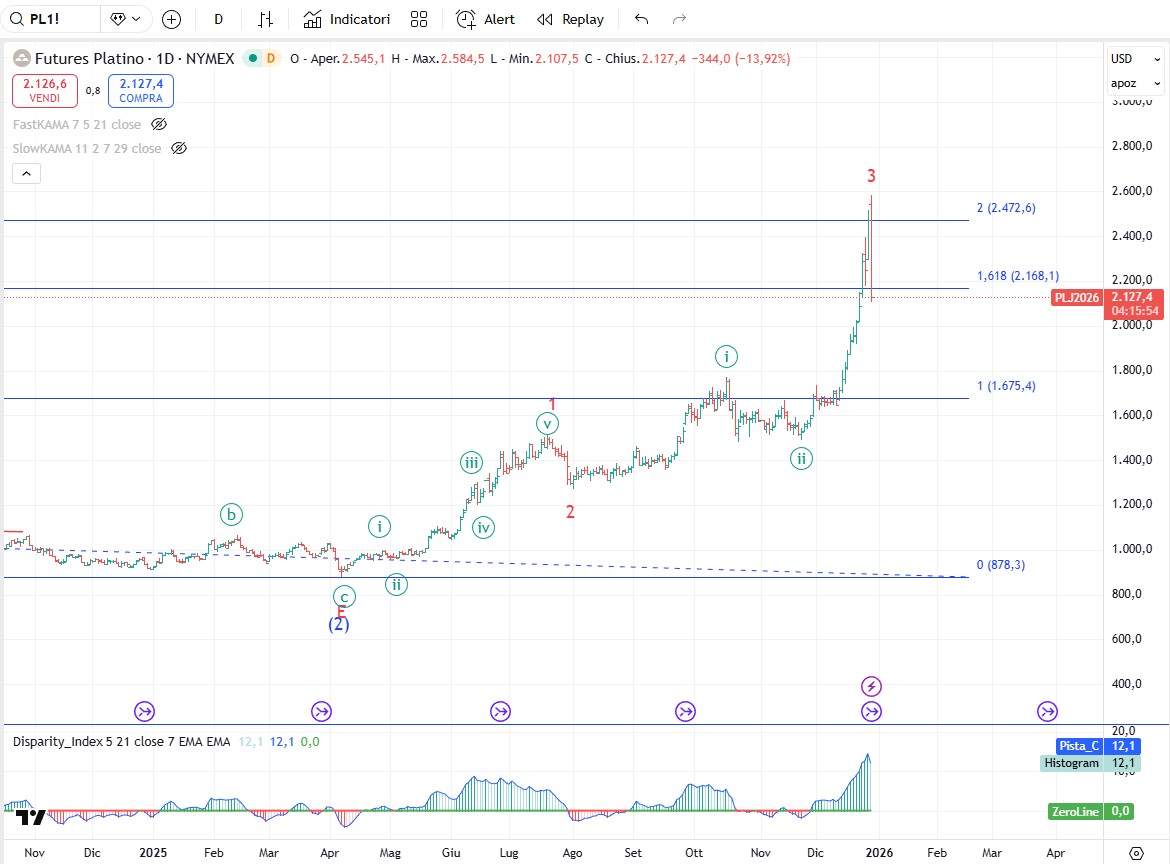The height and width of the screenshot is (864, 1170).
Task: Open the diamond plan dropdown
Action: click(x=125, y=19)
